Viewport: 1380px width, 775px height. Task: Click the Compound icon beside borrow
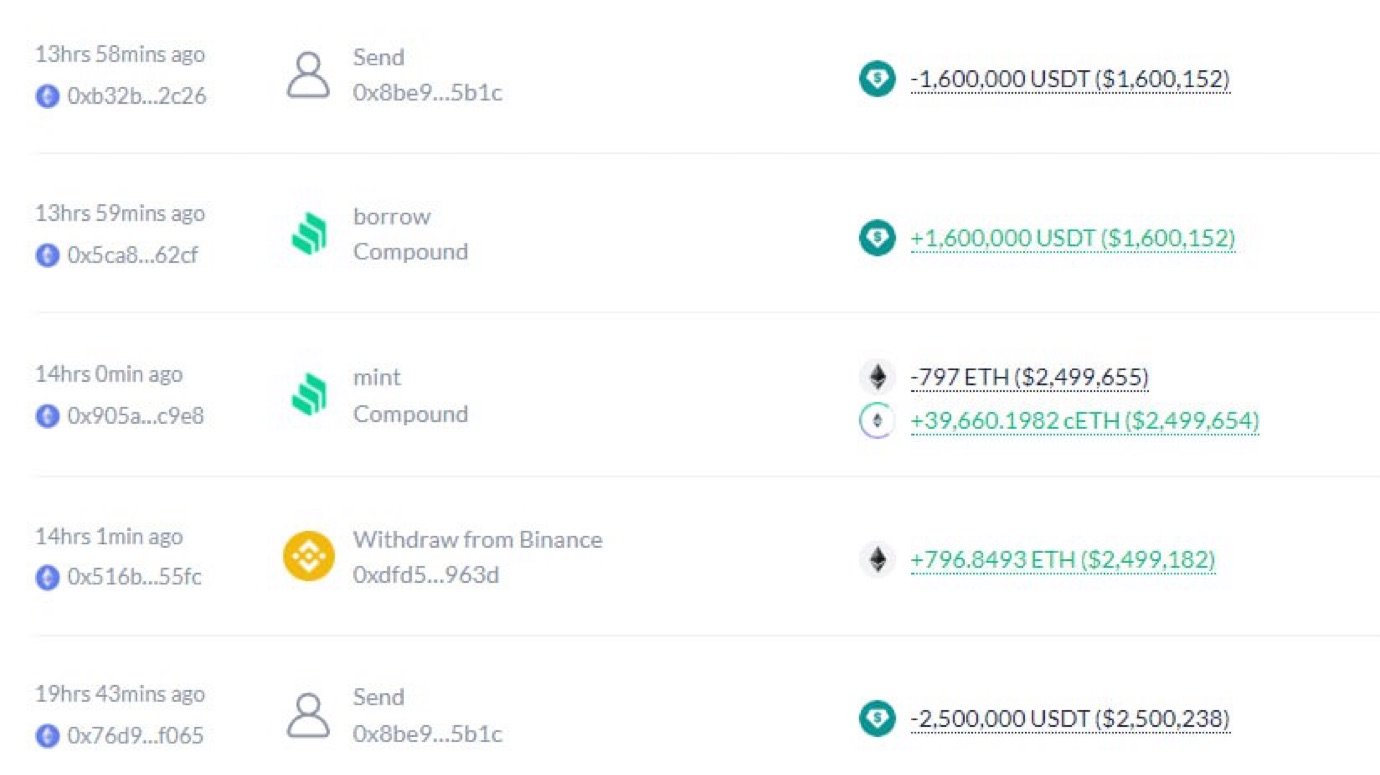coord(308,235)
